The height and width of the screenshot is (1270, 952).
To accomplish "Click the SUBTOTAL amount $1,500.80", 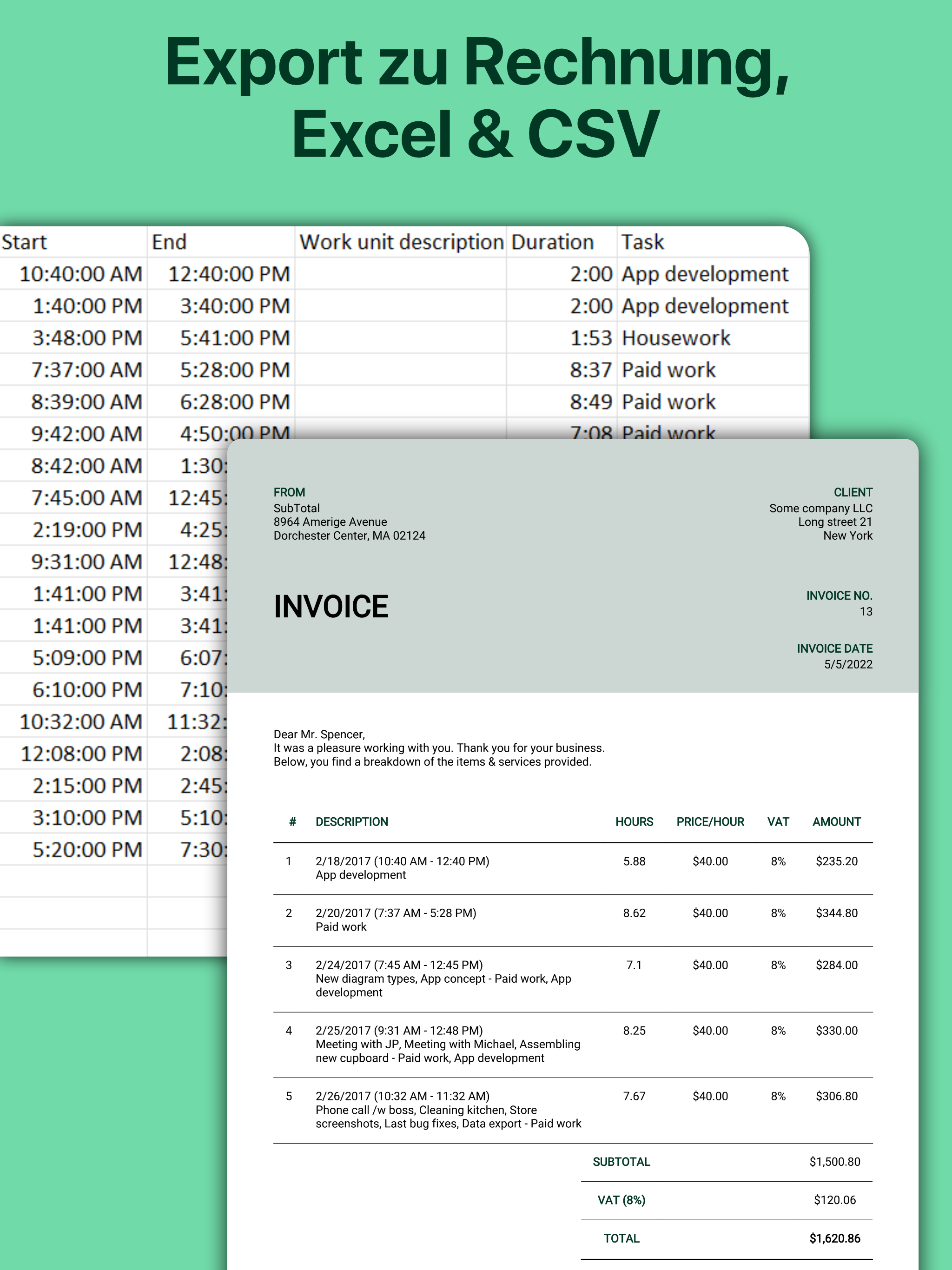I will tap(834, 1162).
